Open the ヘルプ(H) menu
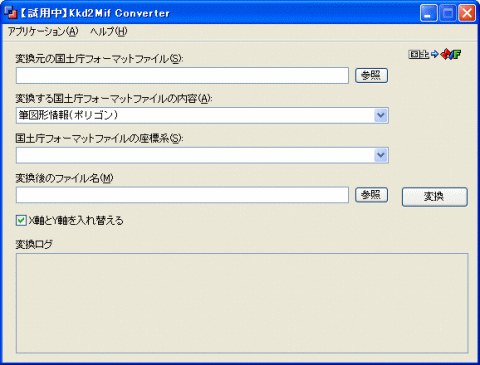Image resolution: width=480 pixels, height=365 pixels. pyautogui.click(x=109, y=32)
